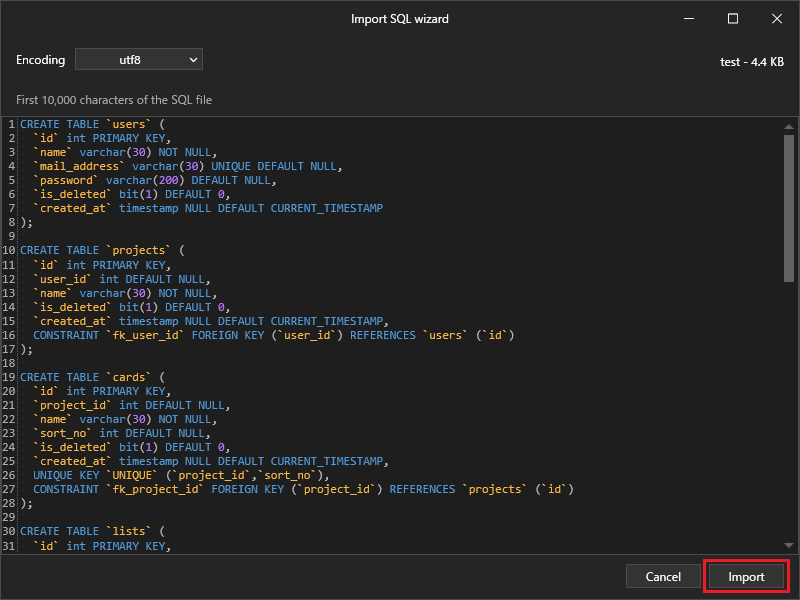800x600 pixels.
Task: Click 'First 10,000 characters of the SQL file'
Action: (114, 99)
